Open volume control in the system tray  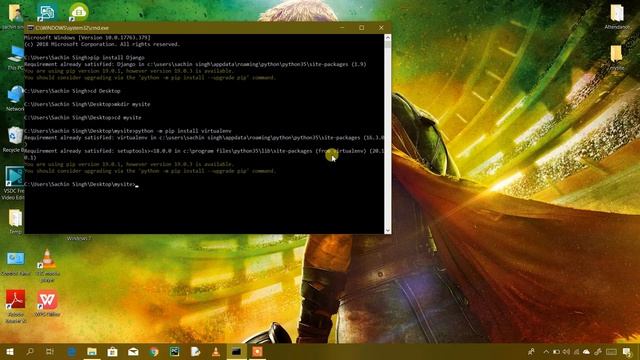coord(567,351)
